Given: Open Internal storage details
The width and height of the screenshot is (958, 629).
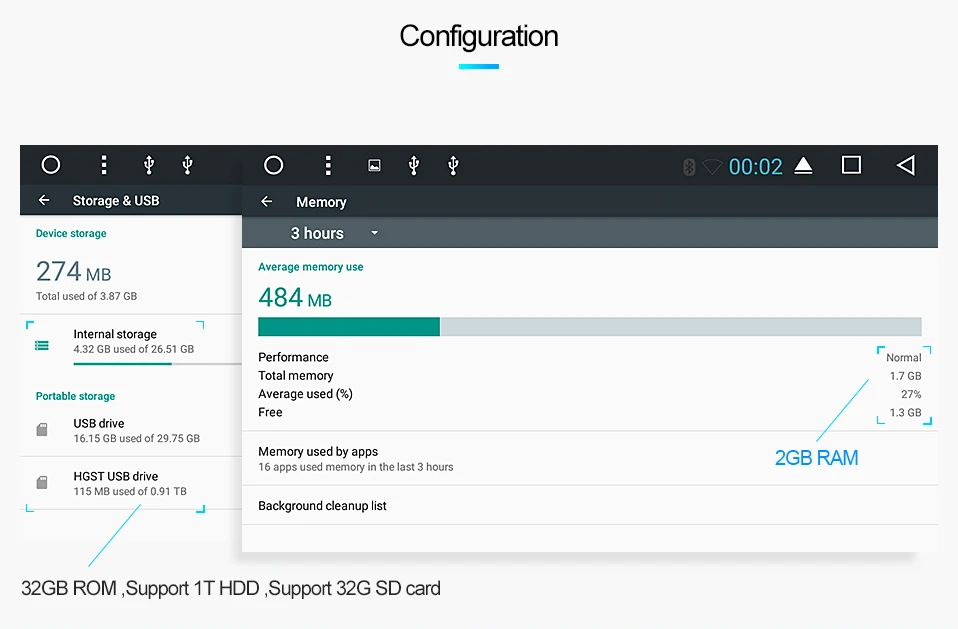Looking at the screenshot, I should tap(131, 341).
